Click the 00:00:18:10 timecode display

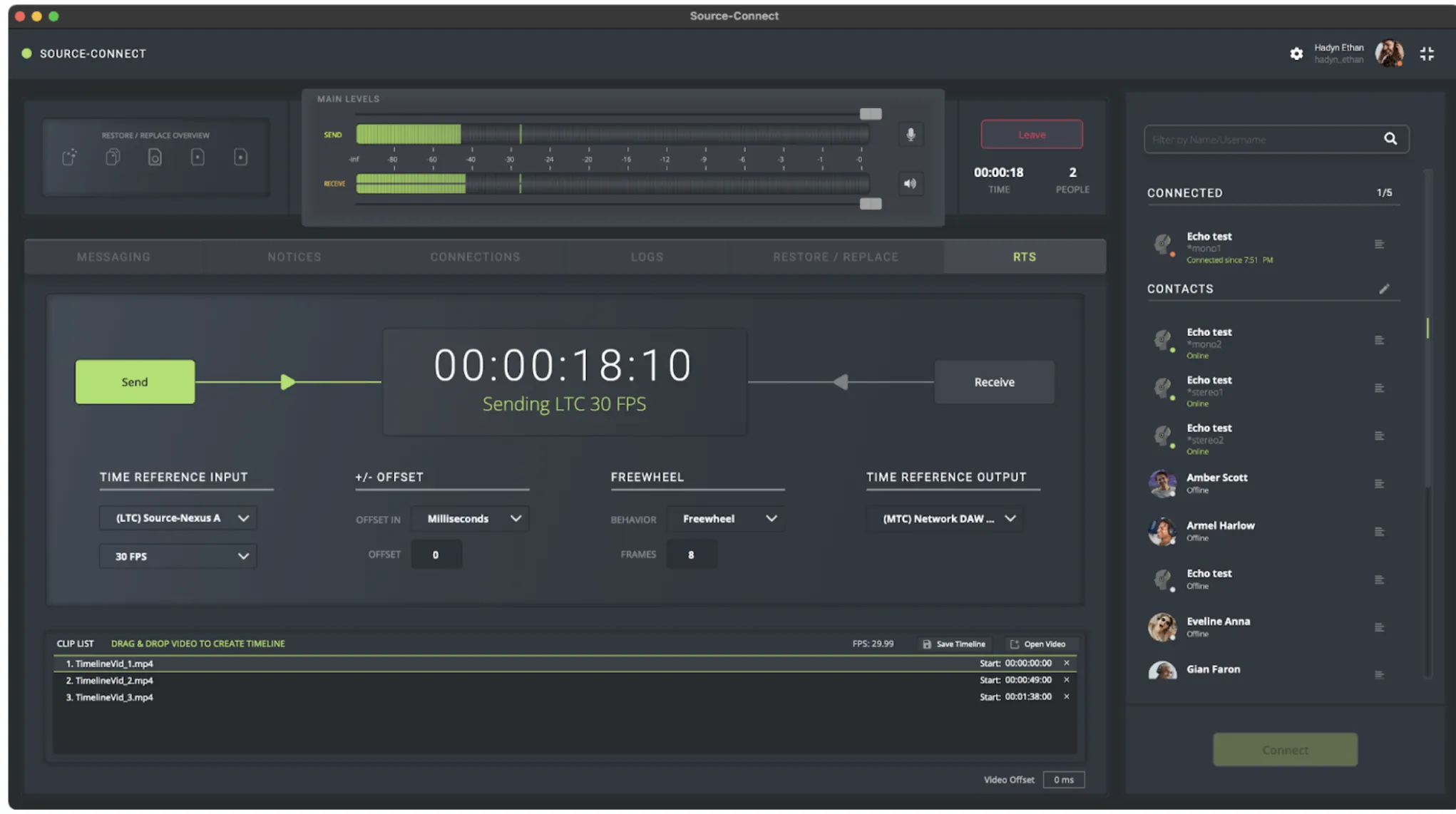coord(563,365)
